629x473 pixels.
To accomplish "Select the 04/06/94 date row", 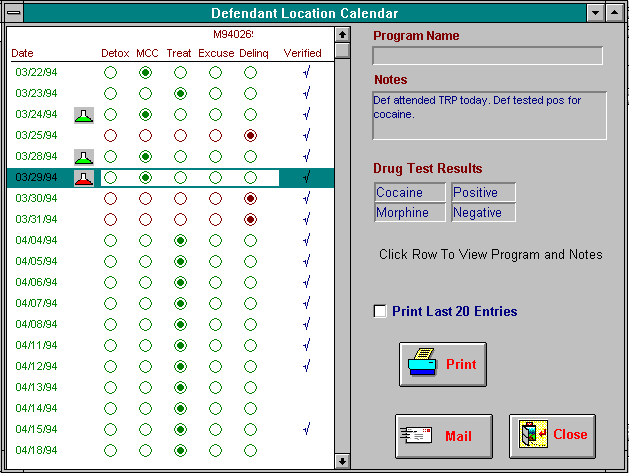I will tap(36, 283).
